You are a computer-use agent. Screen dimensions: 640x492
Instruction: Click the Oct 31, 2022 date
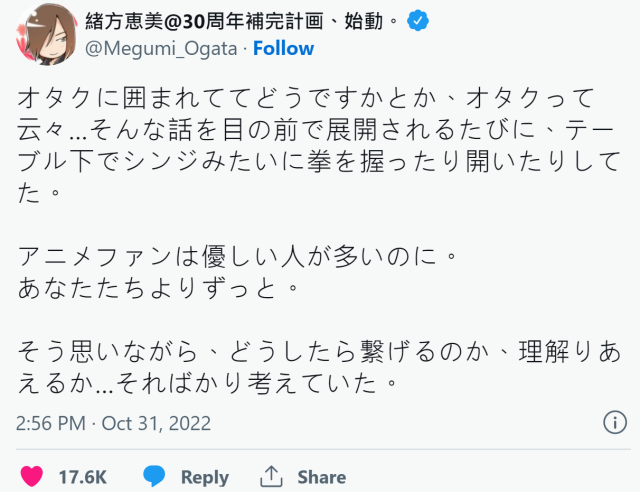pos(160,424)
